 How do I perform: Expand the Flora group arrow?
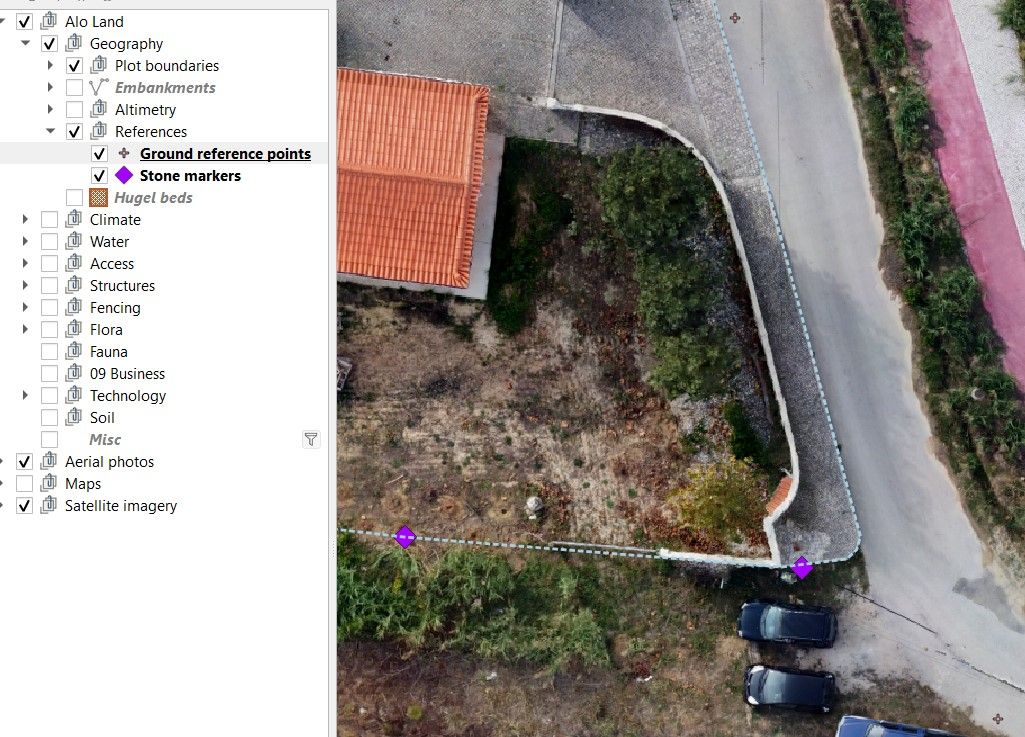click(25, 330)
